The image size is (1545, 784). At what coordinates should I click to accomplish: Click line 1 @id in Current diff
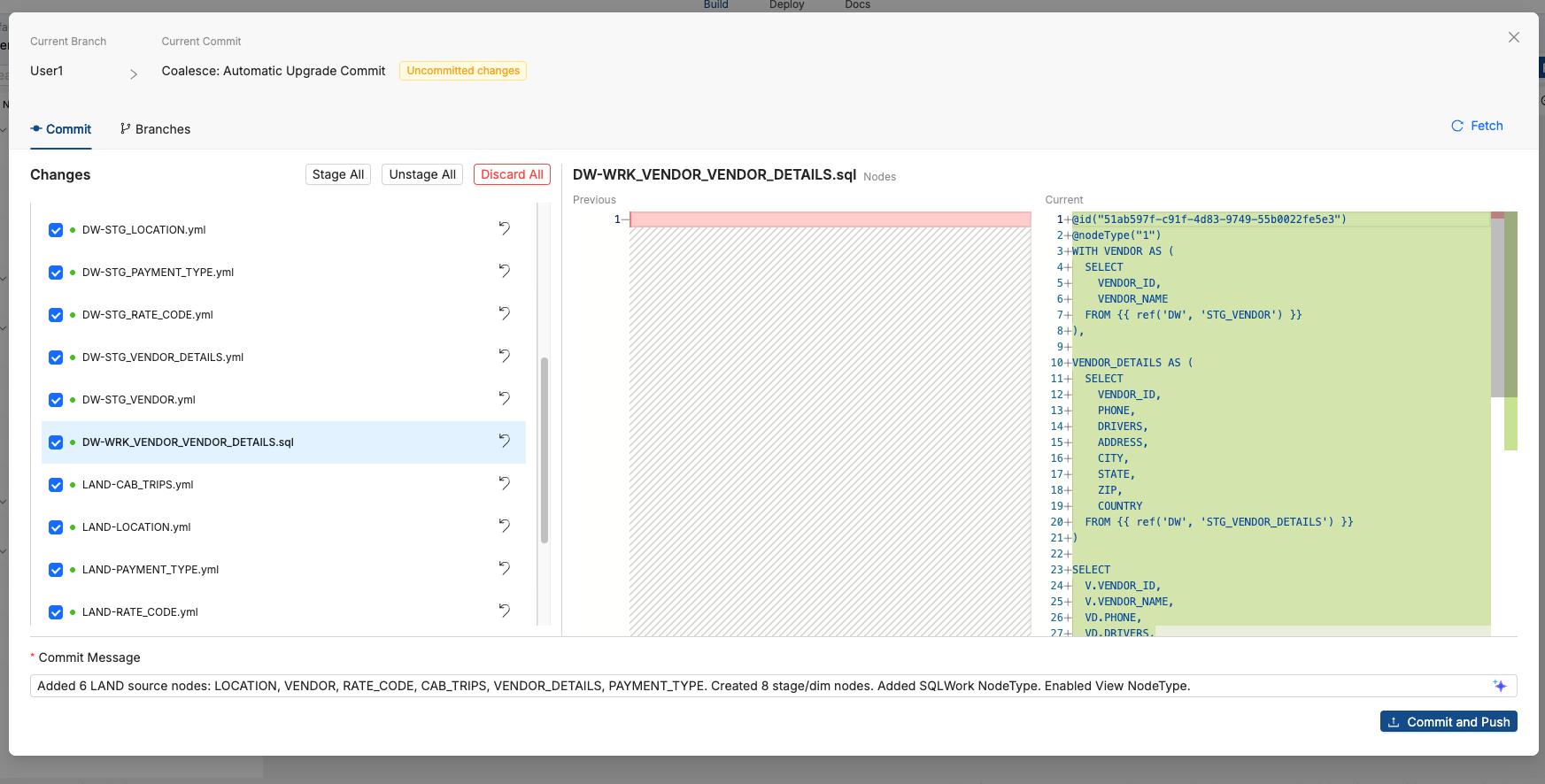click(1209, 219)
